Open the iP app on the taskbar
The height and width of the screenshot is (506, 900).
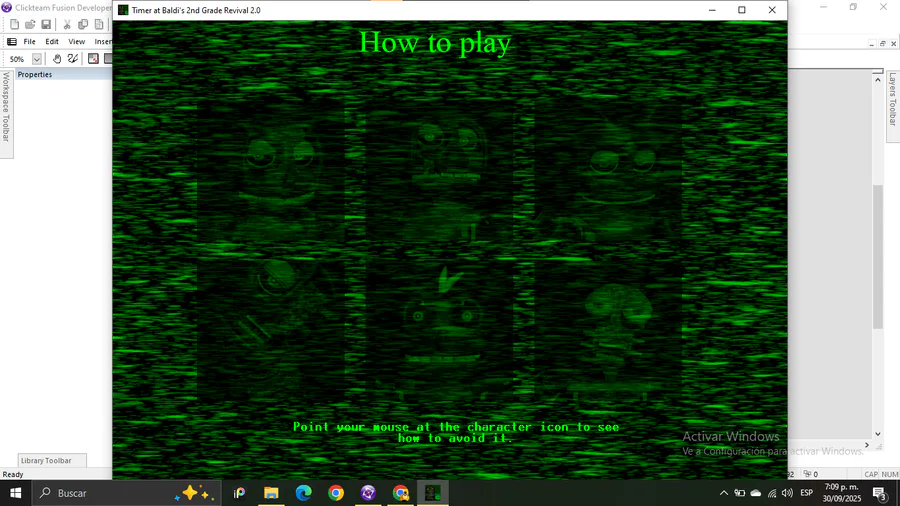pos(239,493)
